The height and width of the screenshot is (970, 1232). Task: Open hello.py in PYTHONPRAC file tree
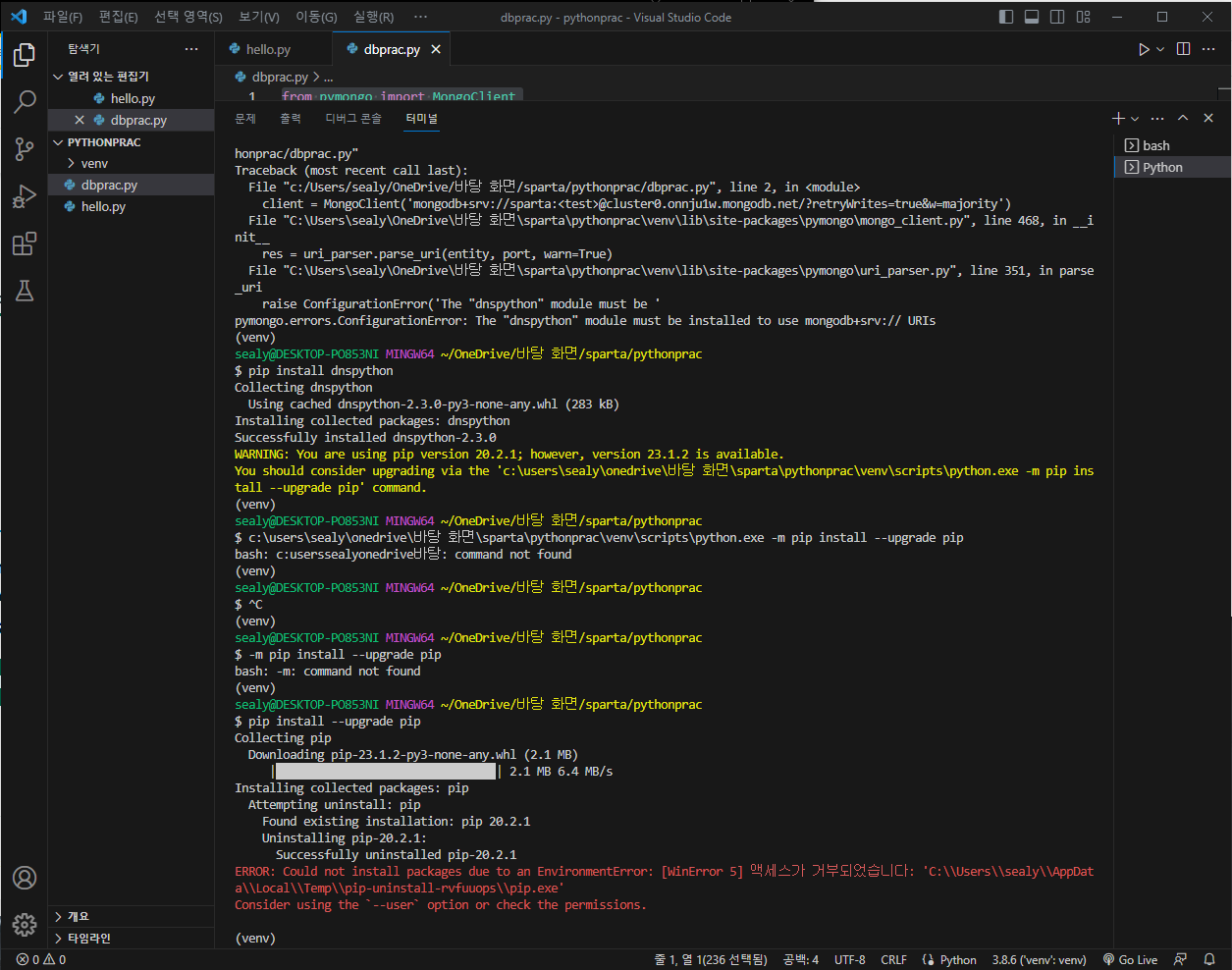(132, 207)
